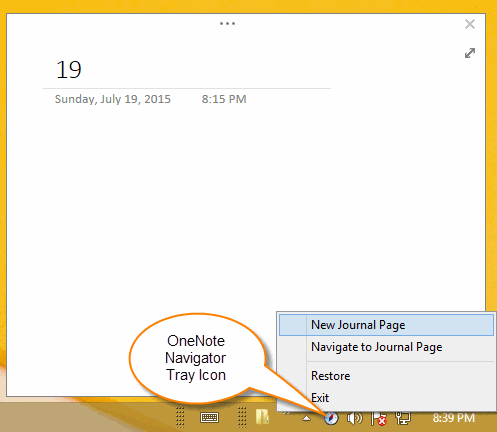
Task: Select the 8:15 PM page timestamp
Action: [224, 99]
